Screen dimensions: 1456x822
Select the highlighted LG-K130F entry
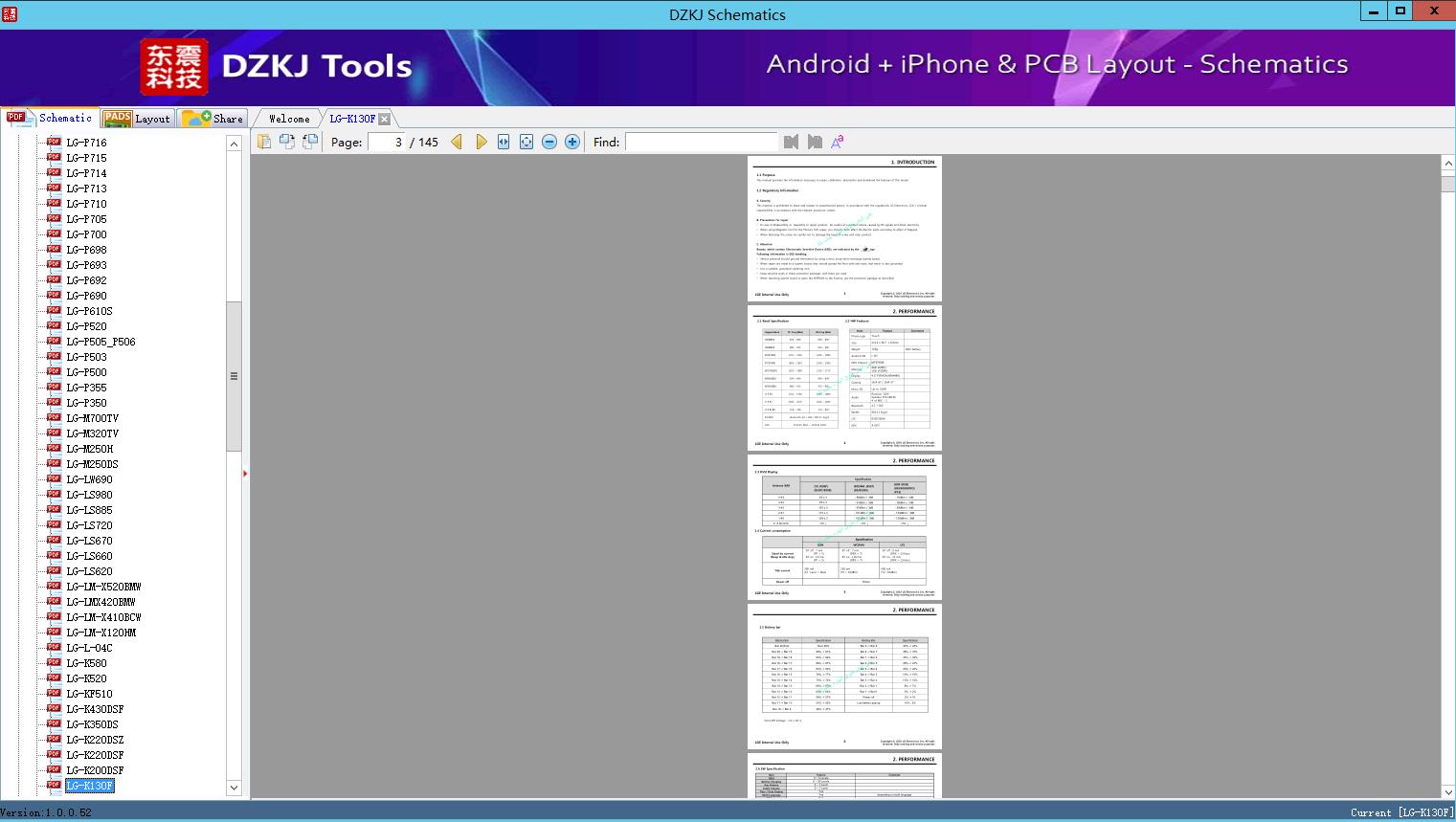point(89,786)
